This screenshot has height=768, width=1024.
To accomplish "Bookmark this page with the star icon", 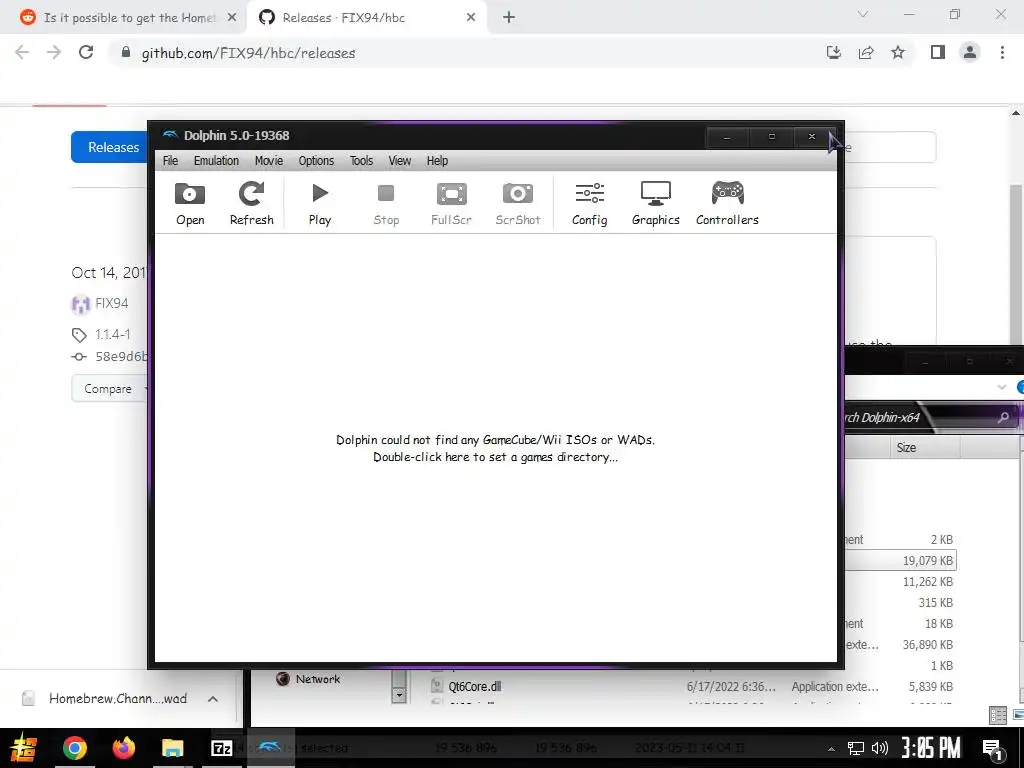I will tap(898, 53).
